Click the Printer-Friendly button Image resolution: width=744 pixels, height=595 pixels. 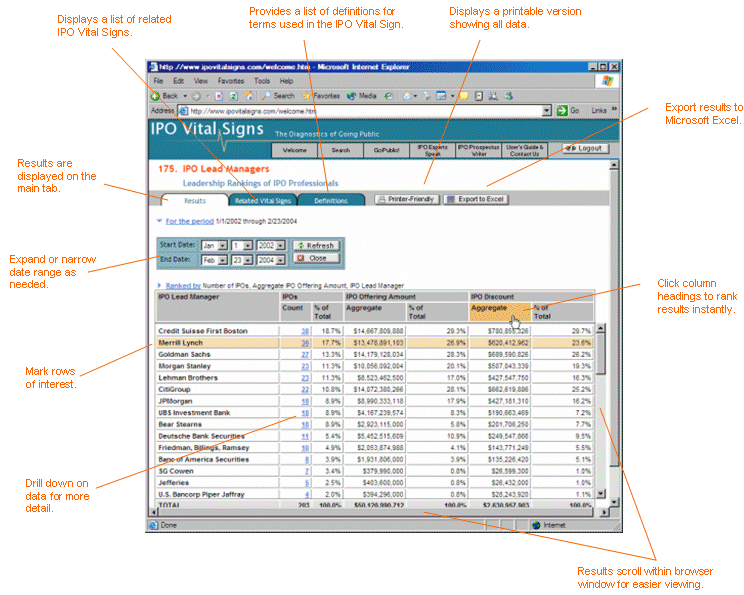pyautogui.click(x=407, y=199)
